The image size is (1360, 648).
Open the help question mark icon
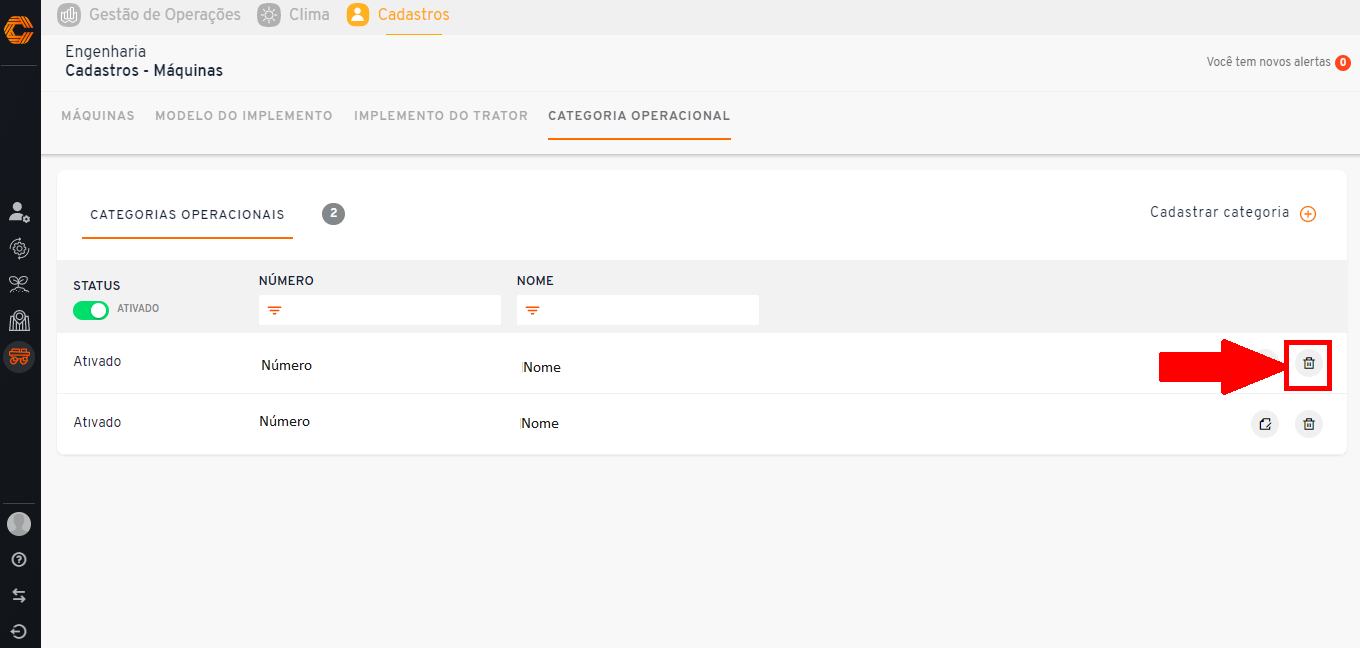pyautogui.click(x=19, y=559)
